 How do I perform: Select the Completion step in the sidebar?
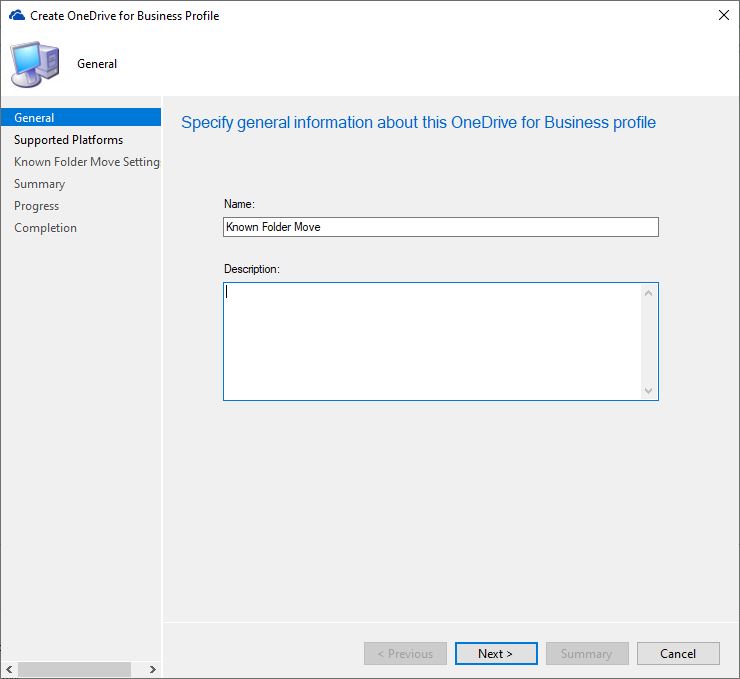[x=45, y=228]
